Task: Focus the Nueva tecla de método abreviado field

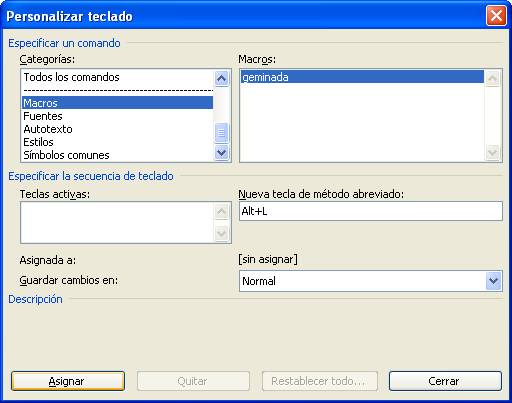Action: 371,211
